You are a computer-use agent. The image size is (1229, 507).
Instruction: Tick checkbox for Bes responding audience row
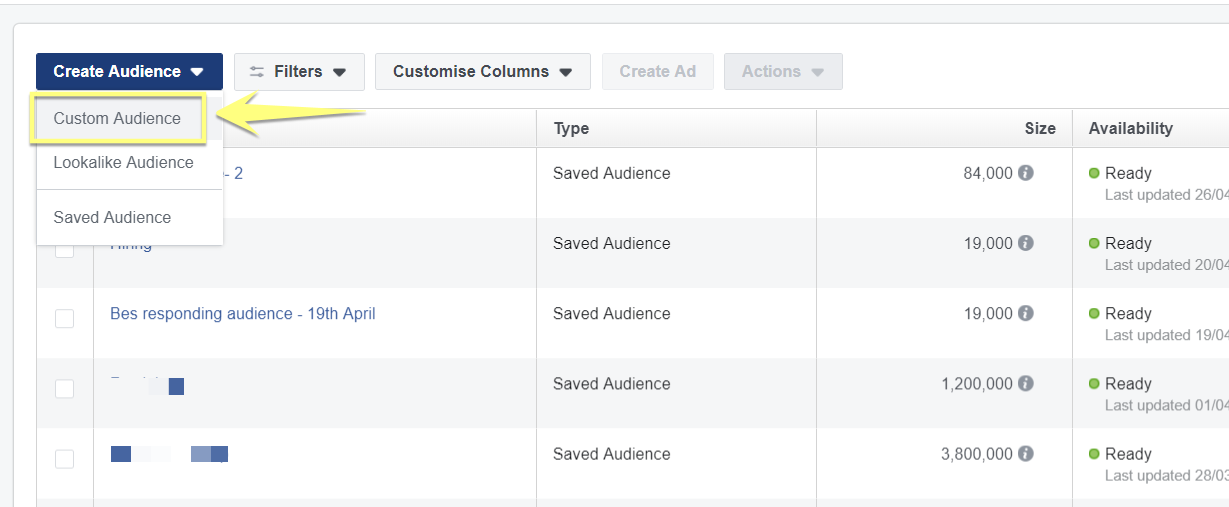click(x=64, y=319)
